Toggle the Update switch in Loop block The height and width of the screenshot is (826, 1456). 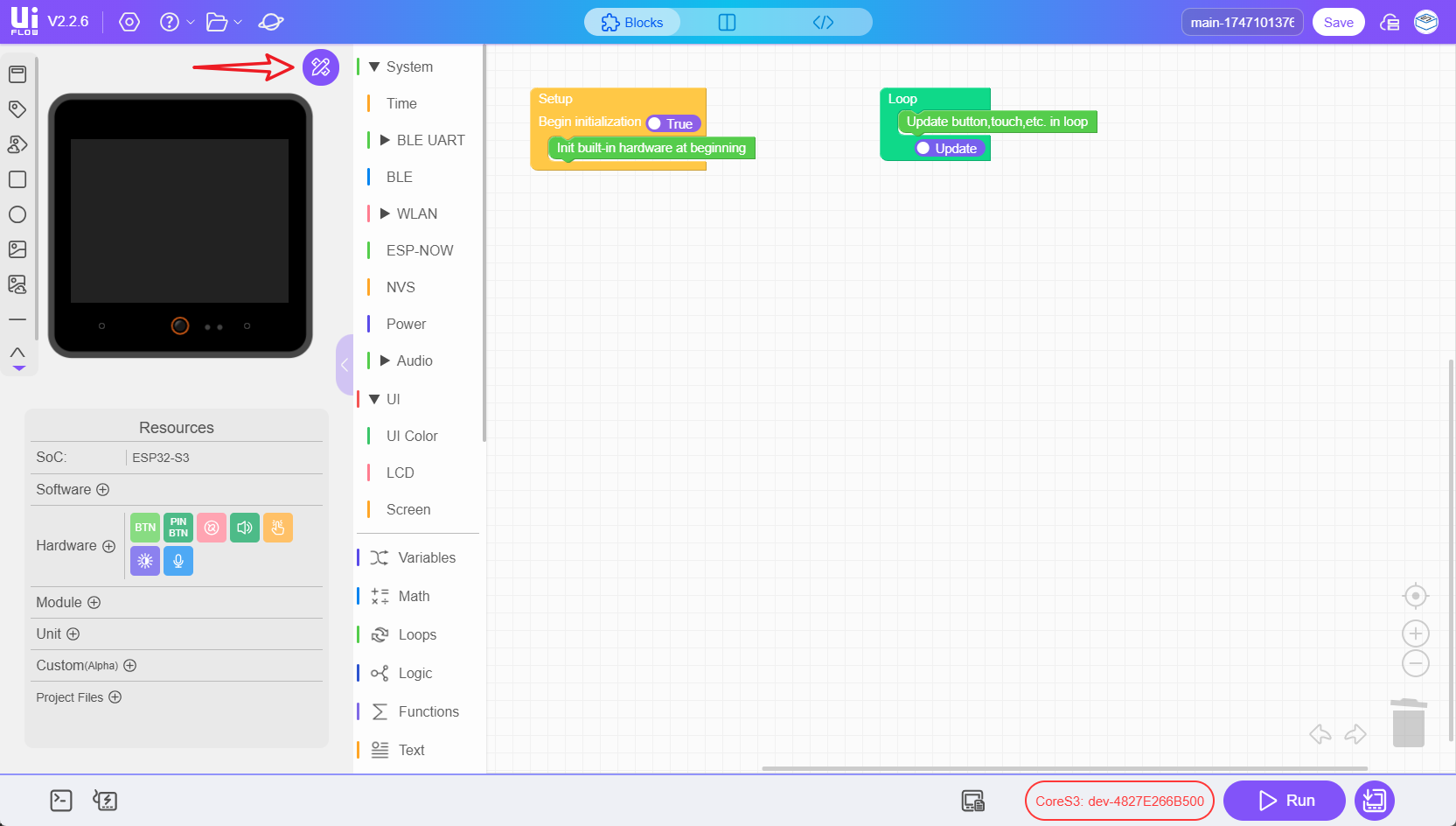(948, 149)
